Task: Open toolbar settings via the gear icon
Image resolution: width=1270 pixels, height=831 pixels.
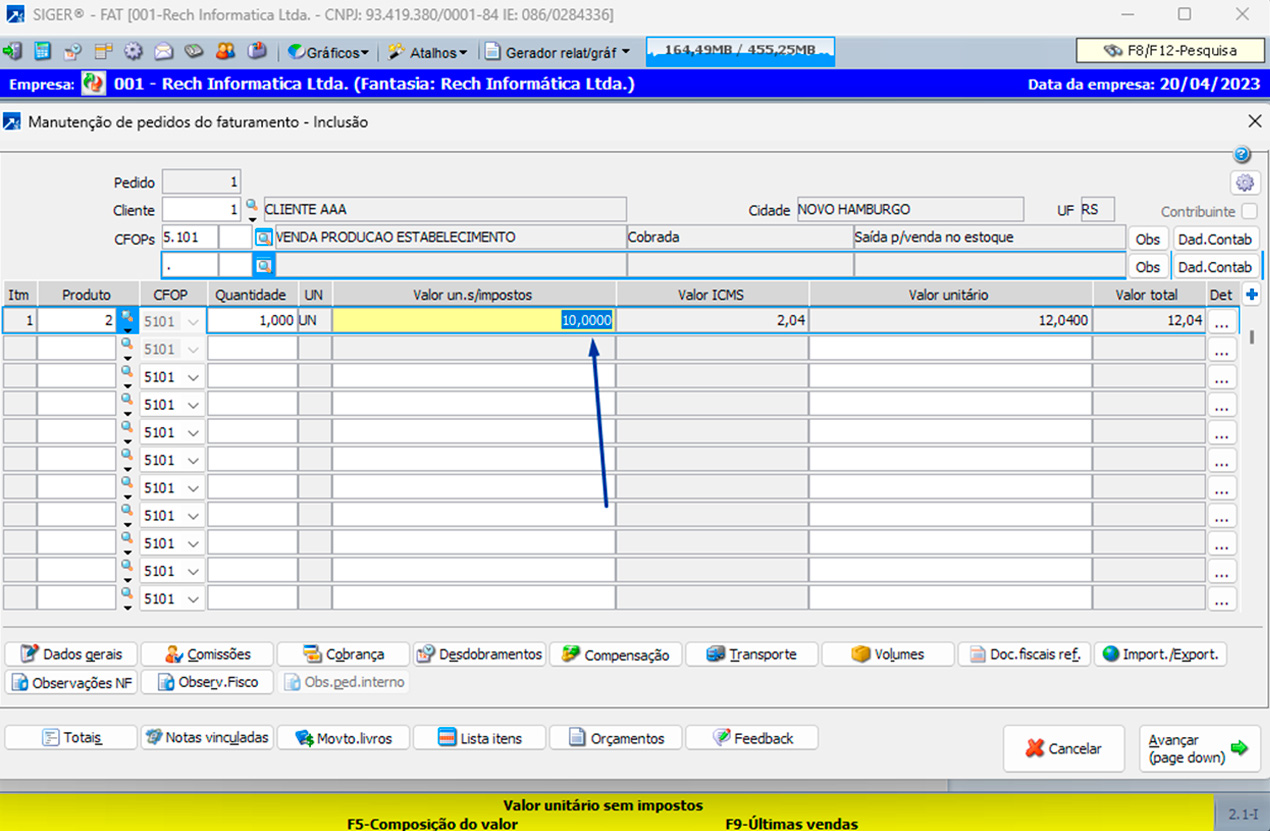Action: [132, 51]
